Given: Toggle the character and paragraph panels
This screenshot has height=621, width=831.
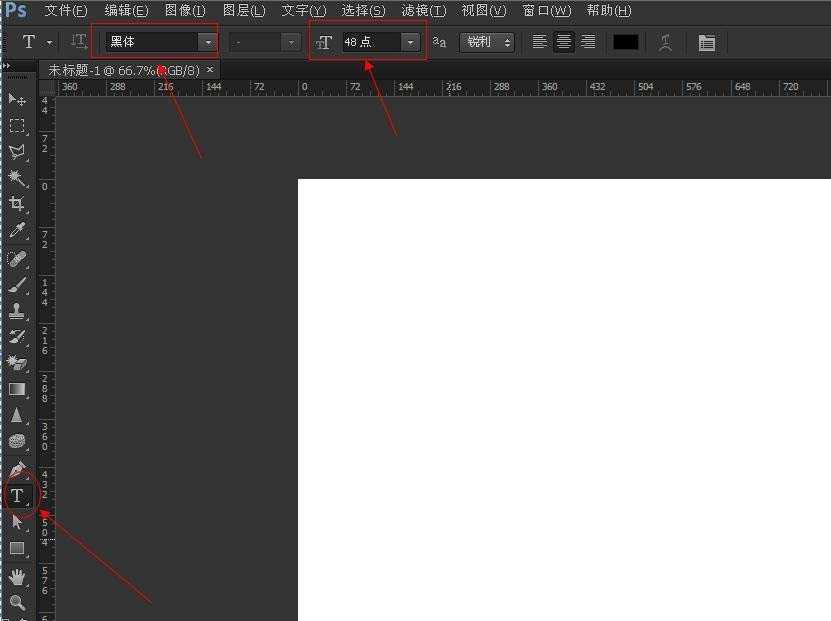Looking at the screenshot, I should click(706, 42).
